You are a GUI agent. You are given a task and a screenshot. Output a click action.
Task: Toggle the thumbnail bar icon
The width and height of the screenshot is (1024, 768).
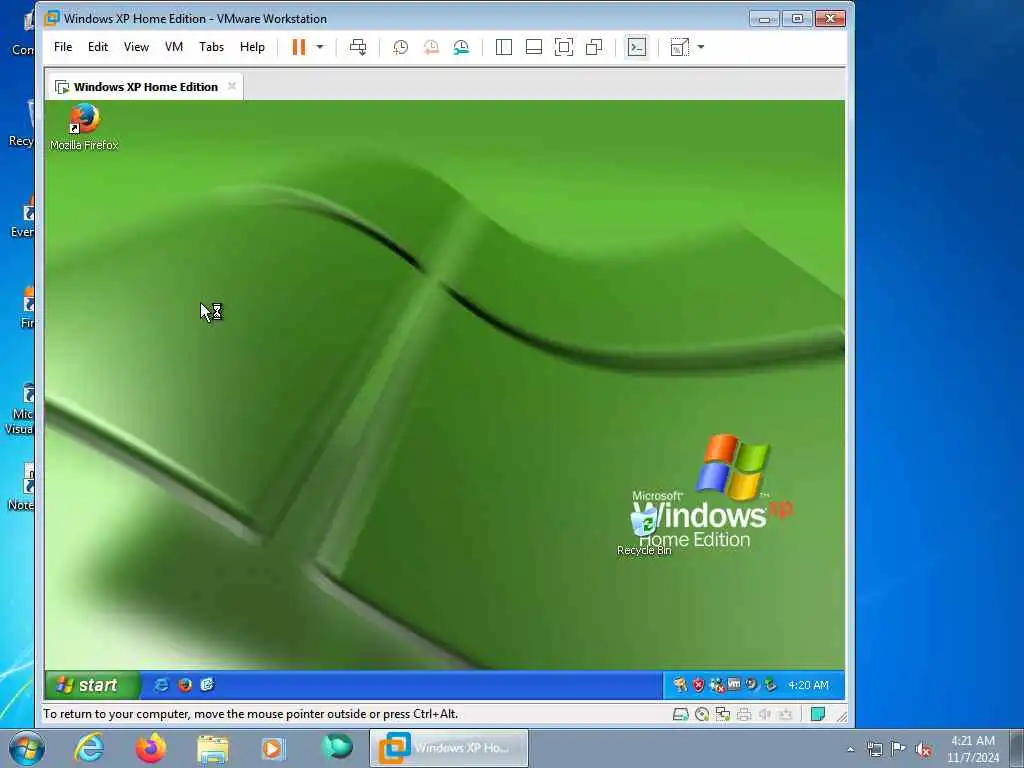pyautogui.click(x=534, y=47)
